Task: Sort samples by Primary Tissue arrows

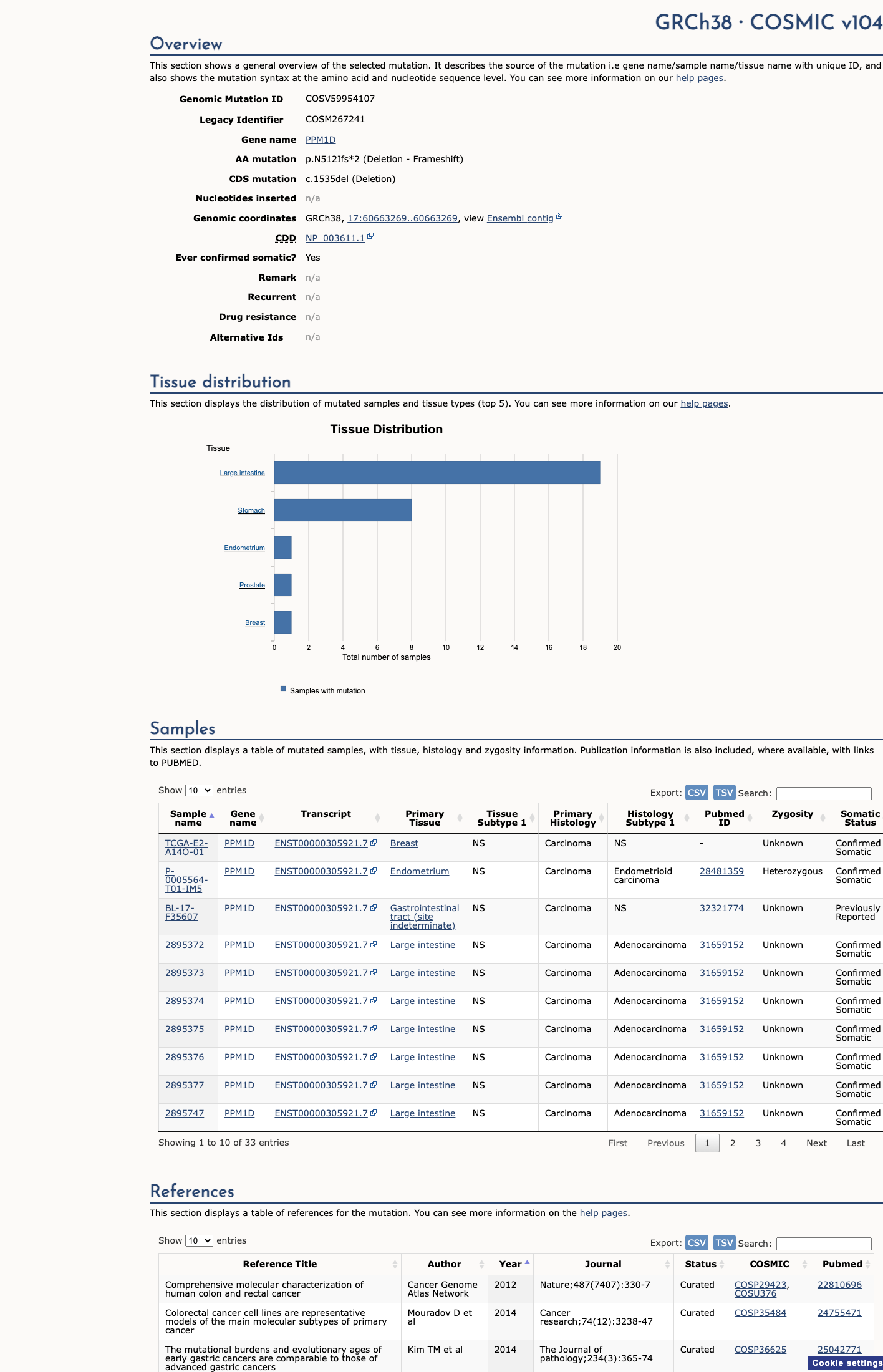Action: (460, 818)
